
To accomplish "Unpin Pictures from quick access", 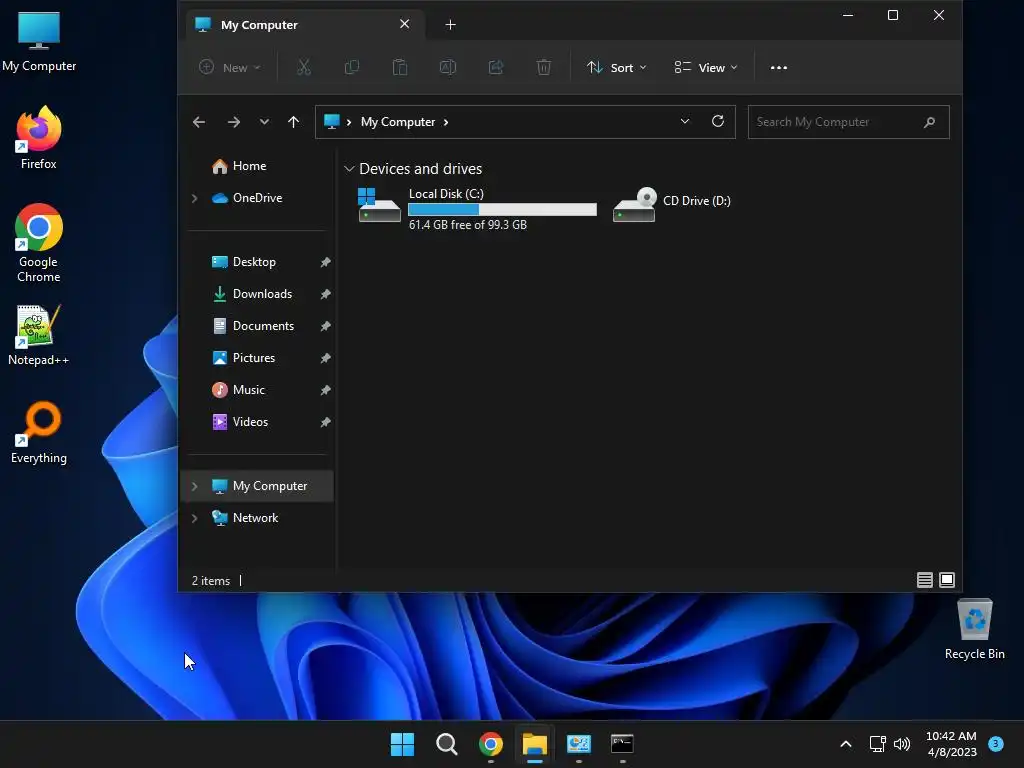I will click(x=325, y=358).
